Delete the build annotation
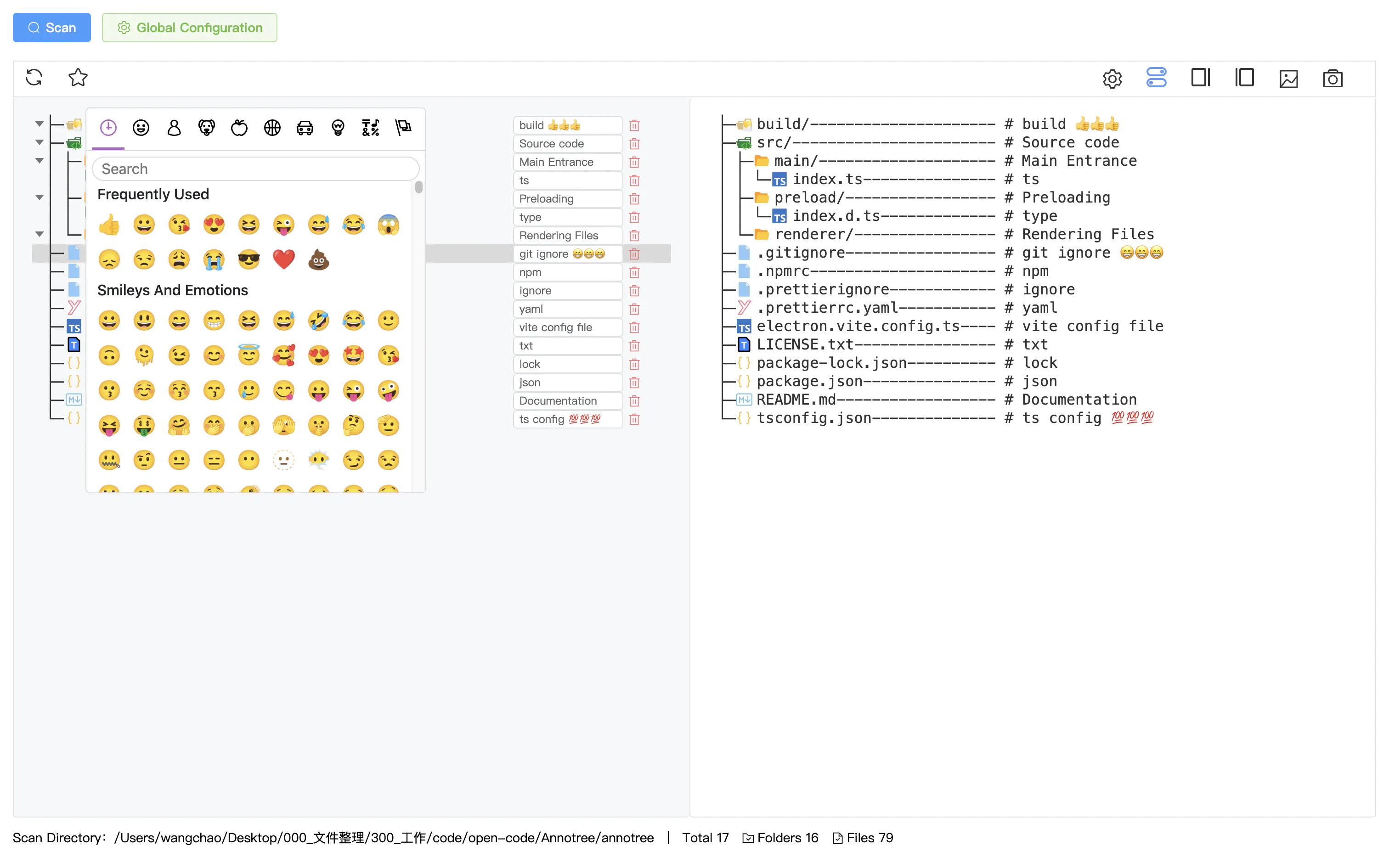The height and width of the screenshot is (868, 1389). click(634, 125)
